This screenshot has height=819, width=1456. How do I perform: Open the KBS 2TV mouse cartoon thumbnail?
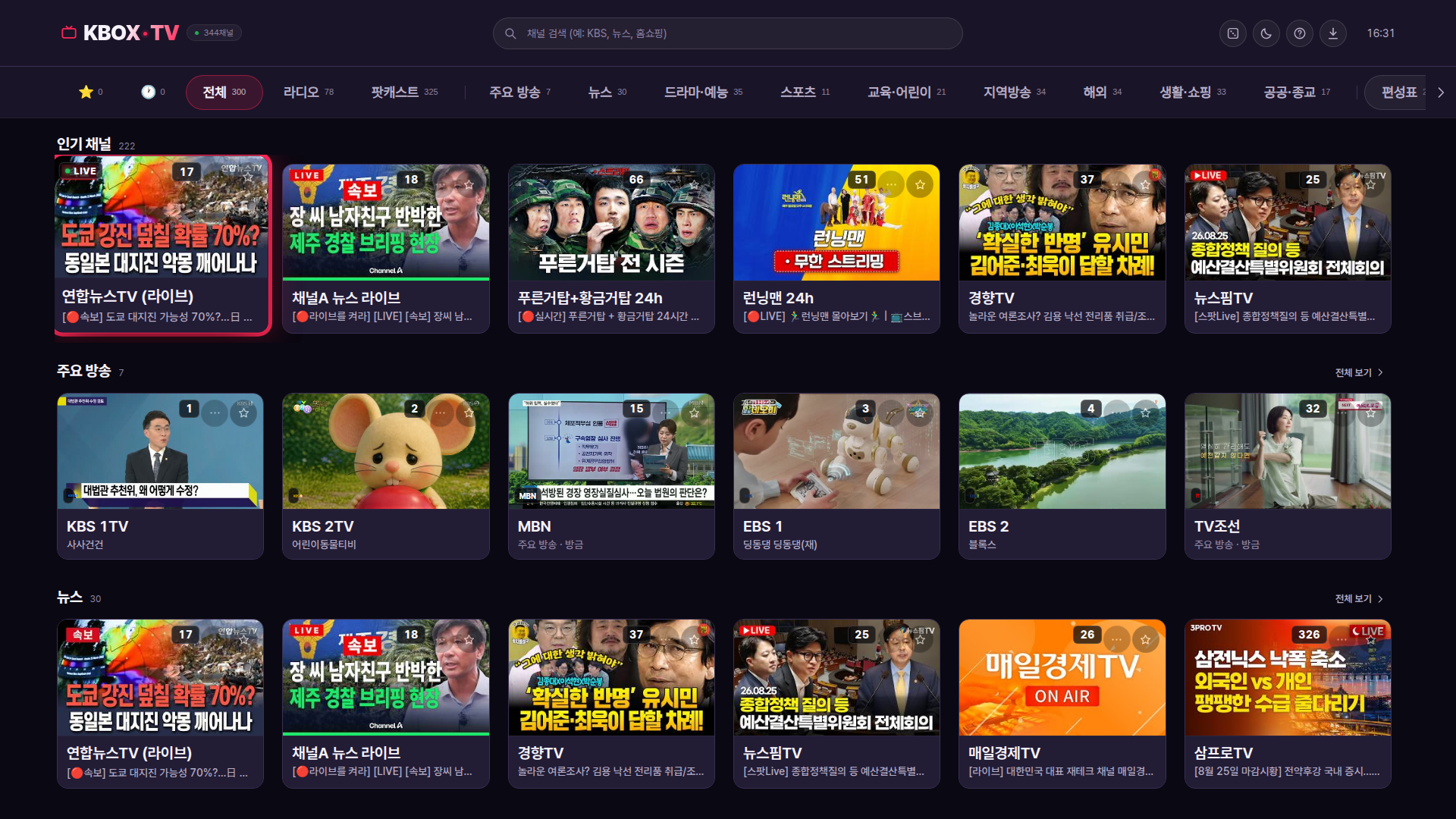click(385, 450)
